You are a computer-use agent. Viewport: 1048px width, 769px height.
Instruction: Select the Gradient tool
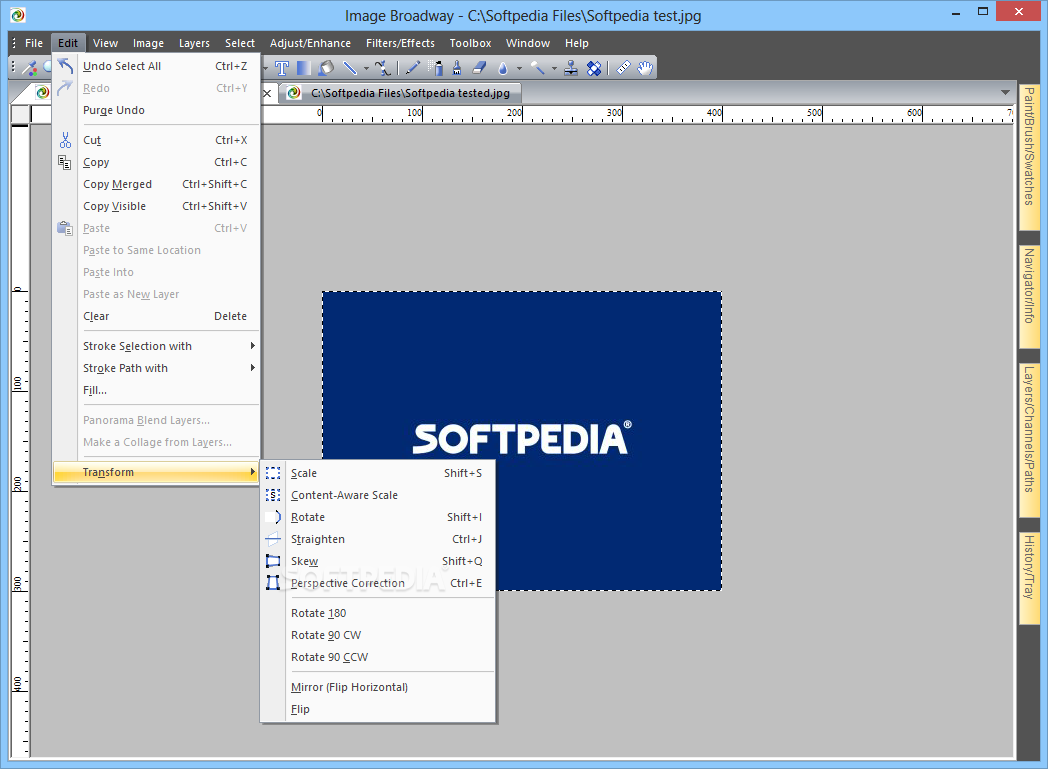[x=303, y=67]
